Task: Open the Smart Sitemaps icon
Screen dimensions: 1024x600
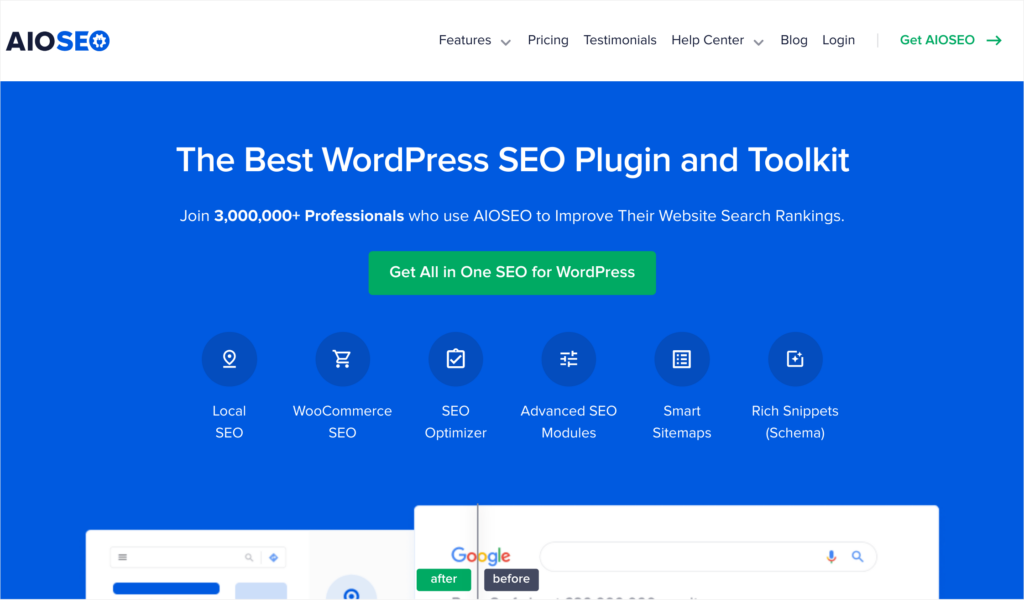Action: point(682,358)
